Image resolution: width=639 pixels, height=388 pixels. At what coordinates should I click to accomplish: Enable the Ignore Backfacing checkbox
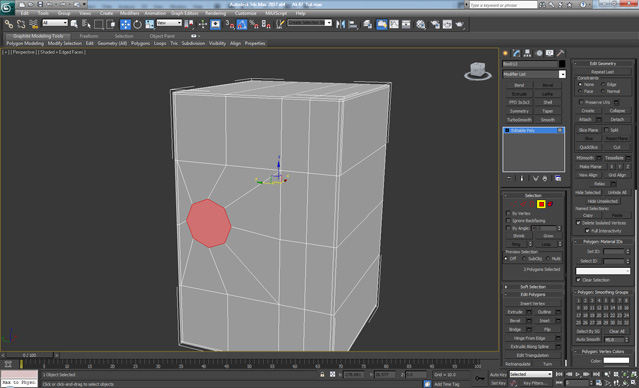[x=508, y=220]
